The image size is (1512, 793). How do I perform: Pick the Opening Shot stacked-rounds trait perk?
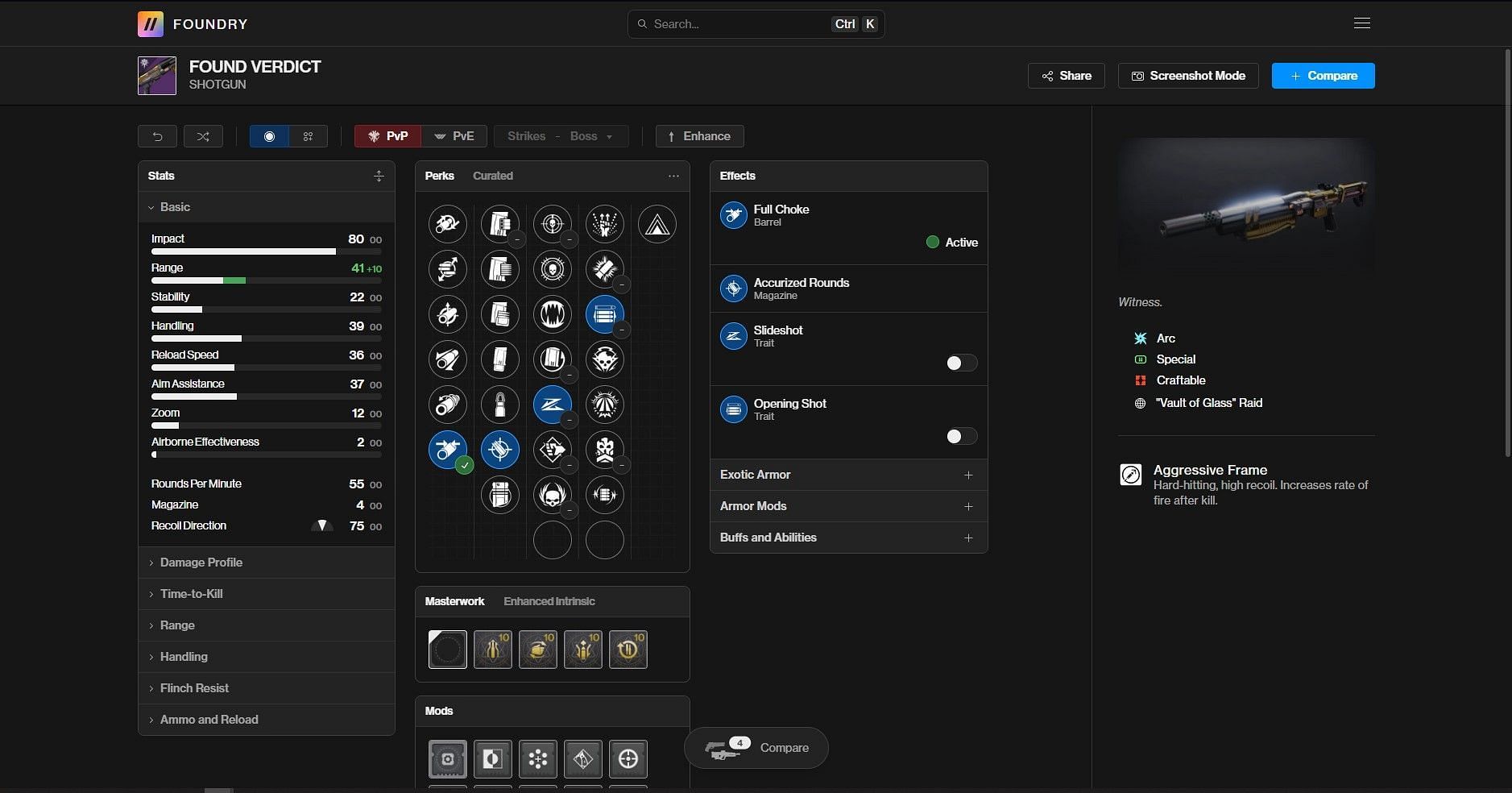pyautogui.click(x=604, y=314)
